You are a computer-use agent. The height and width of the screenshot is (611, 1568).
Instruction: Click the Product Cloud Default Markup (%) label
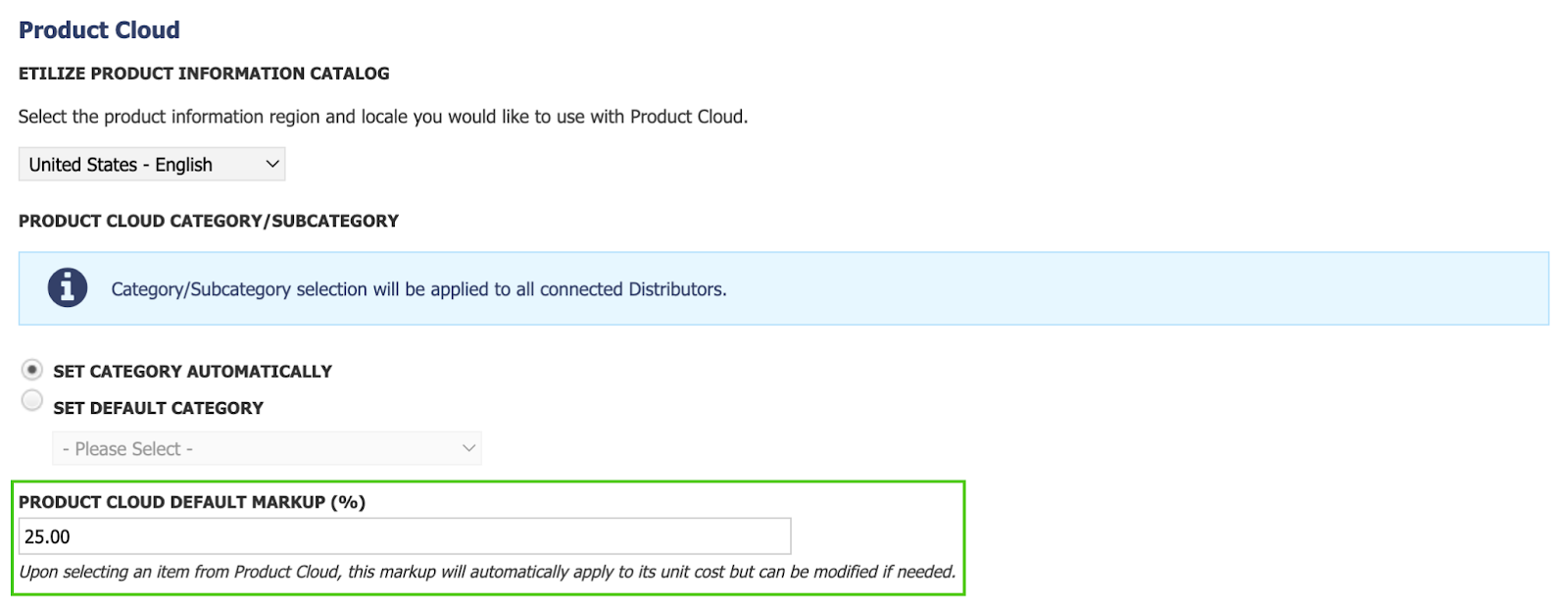(192, 502)
